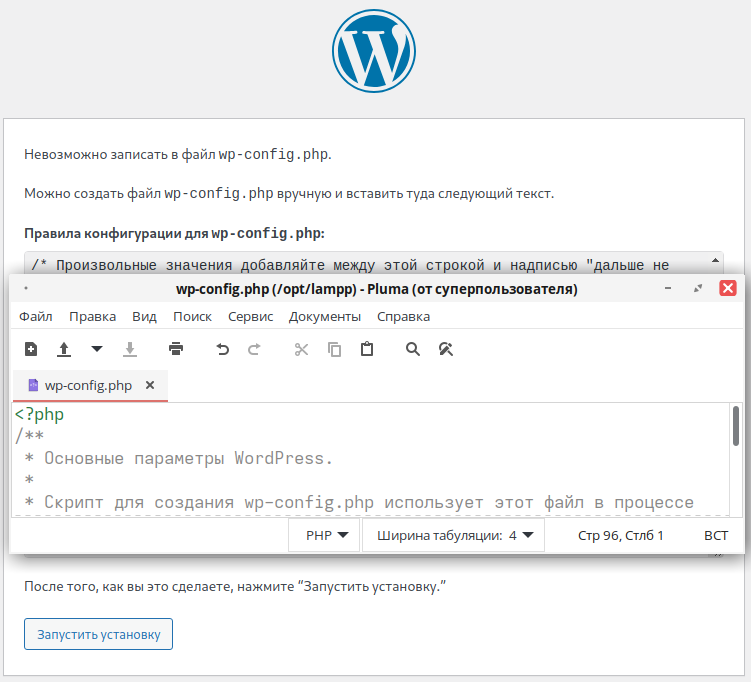Viewport: 751px width, 682px height.
Task: Expand recent files dropdown arrow in toolbar
Action: coord(97,349)
